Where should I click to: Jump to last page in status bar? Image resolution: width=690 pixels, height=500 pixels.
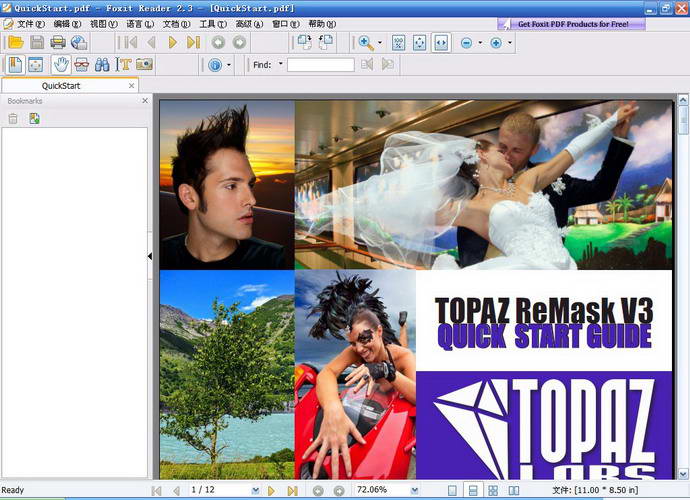pyautogui.click(x=293, y=491)
